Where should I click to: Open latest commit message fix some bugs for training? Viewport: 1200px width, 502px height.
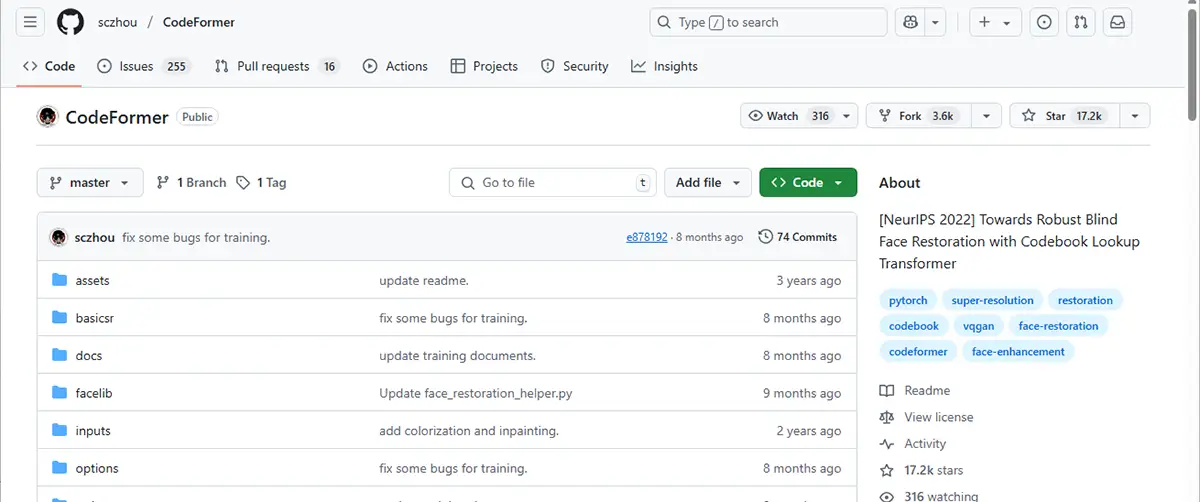pos(196,237)
